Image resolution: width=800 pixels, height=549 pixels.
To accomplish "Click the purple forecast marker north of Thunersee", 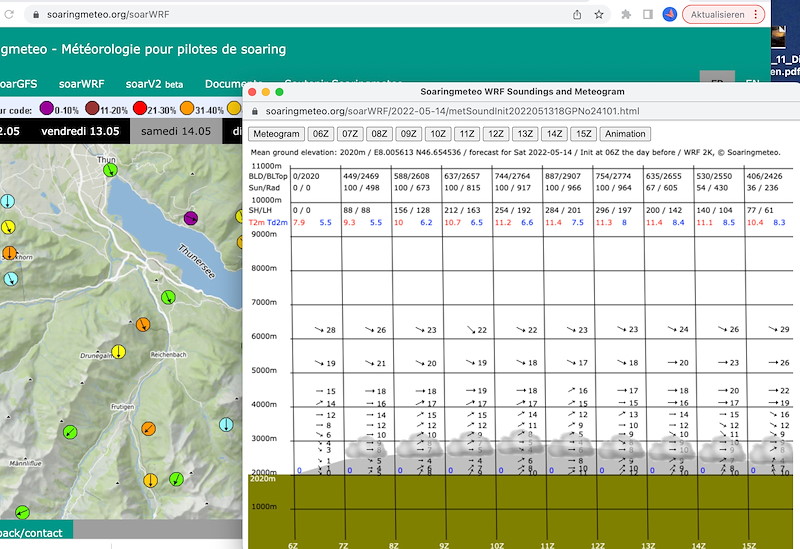I will coord(190,218).
